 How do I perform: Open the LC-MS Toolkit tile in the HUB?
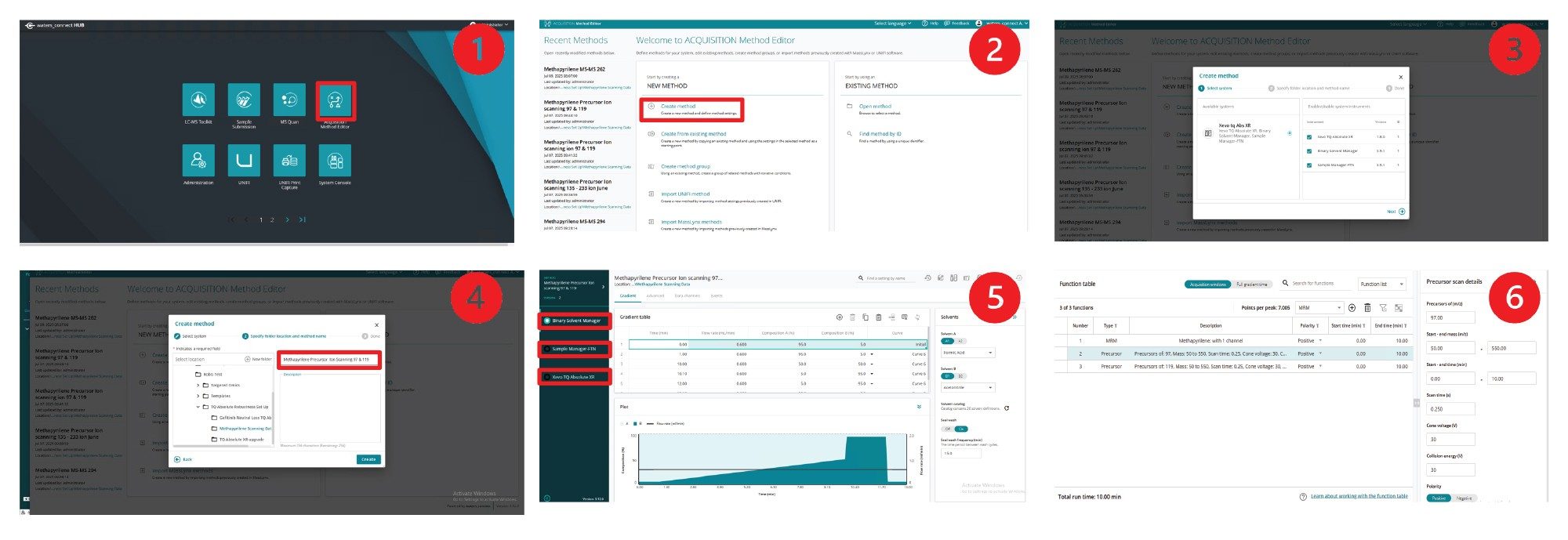[198, 100]
